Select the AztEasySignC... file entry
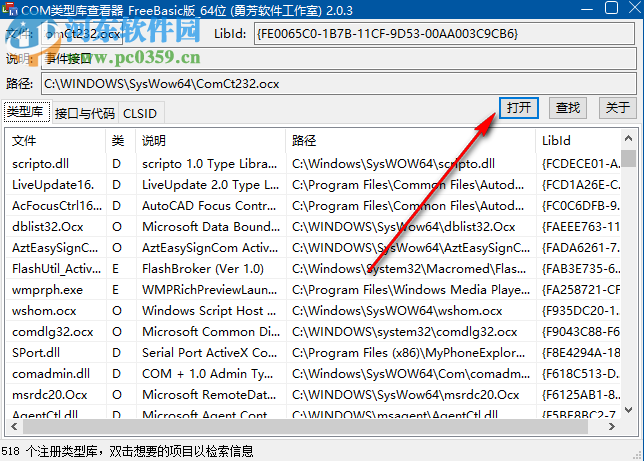 (x=55, y=248)
